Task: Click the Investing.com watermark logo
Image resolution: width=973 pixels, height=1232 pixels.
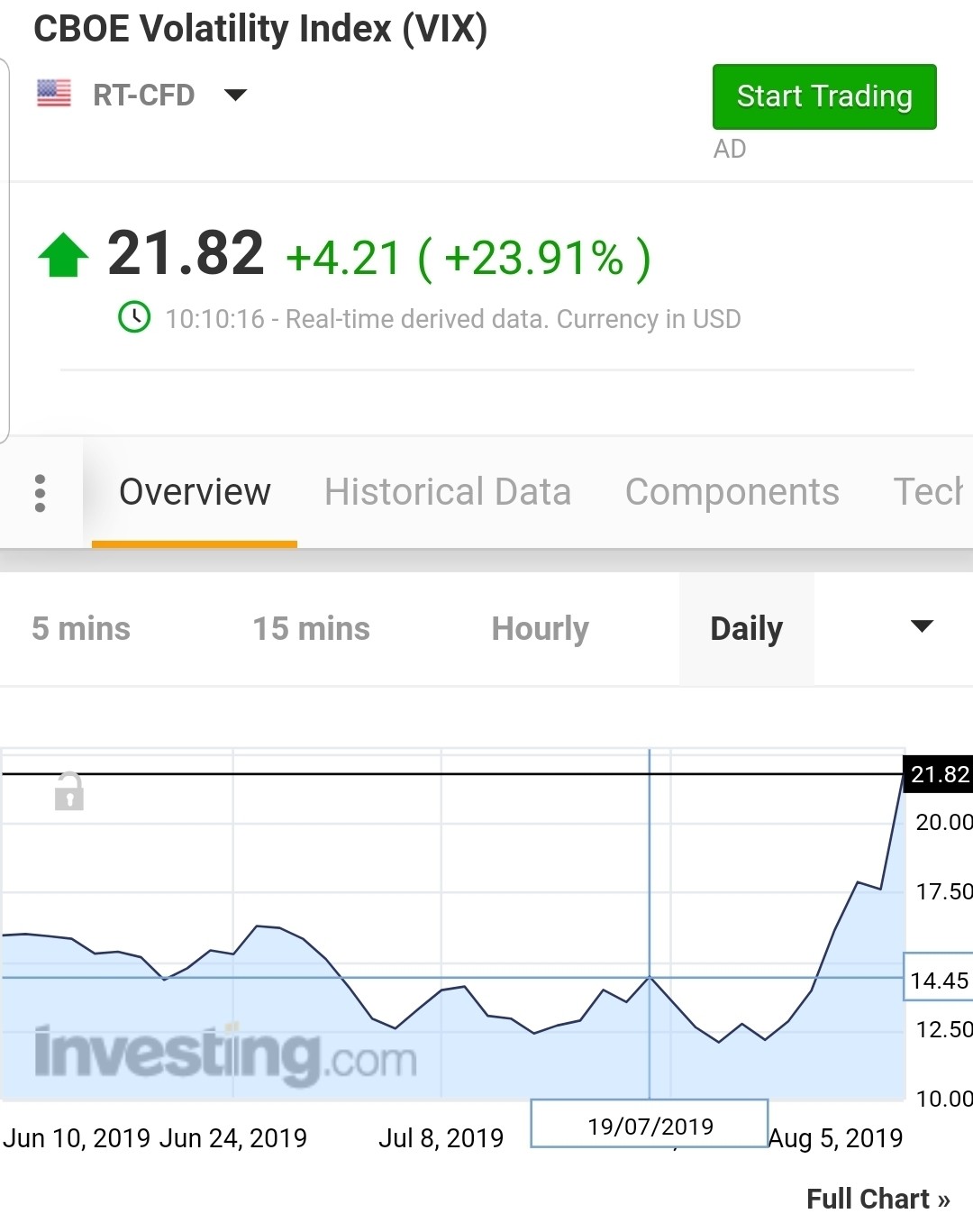Action: [x=225, y=1054]
